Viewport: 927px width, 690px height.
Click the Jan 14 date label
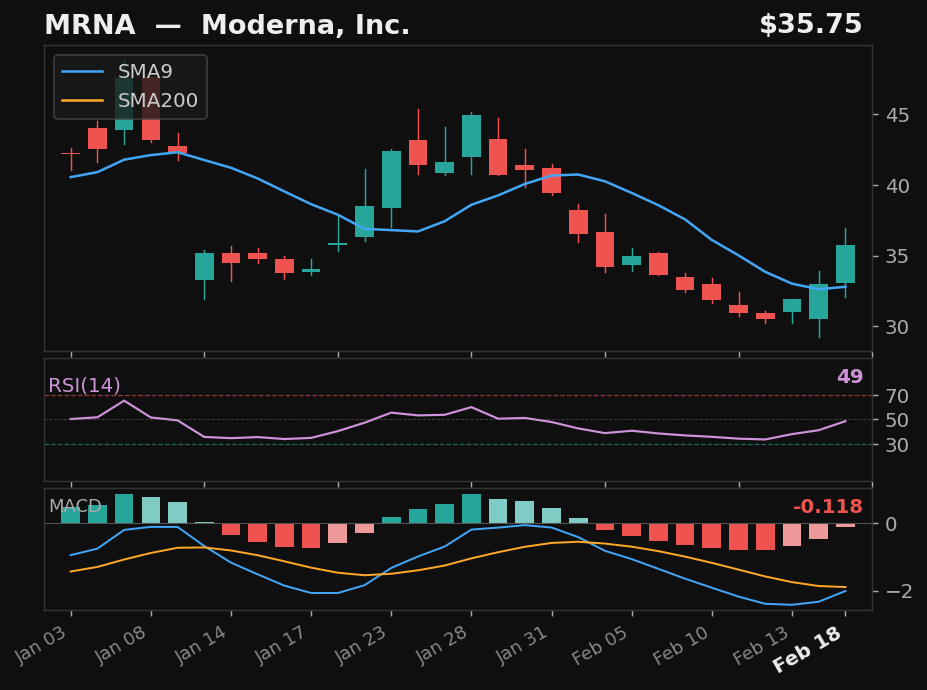click(201, 645)
